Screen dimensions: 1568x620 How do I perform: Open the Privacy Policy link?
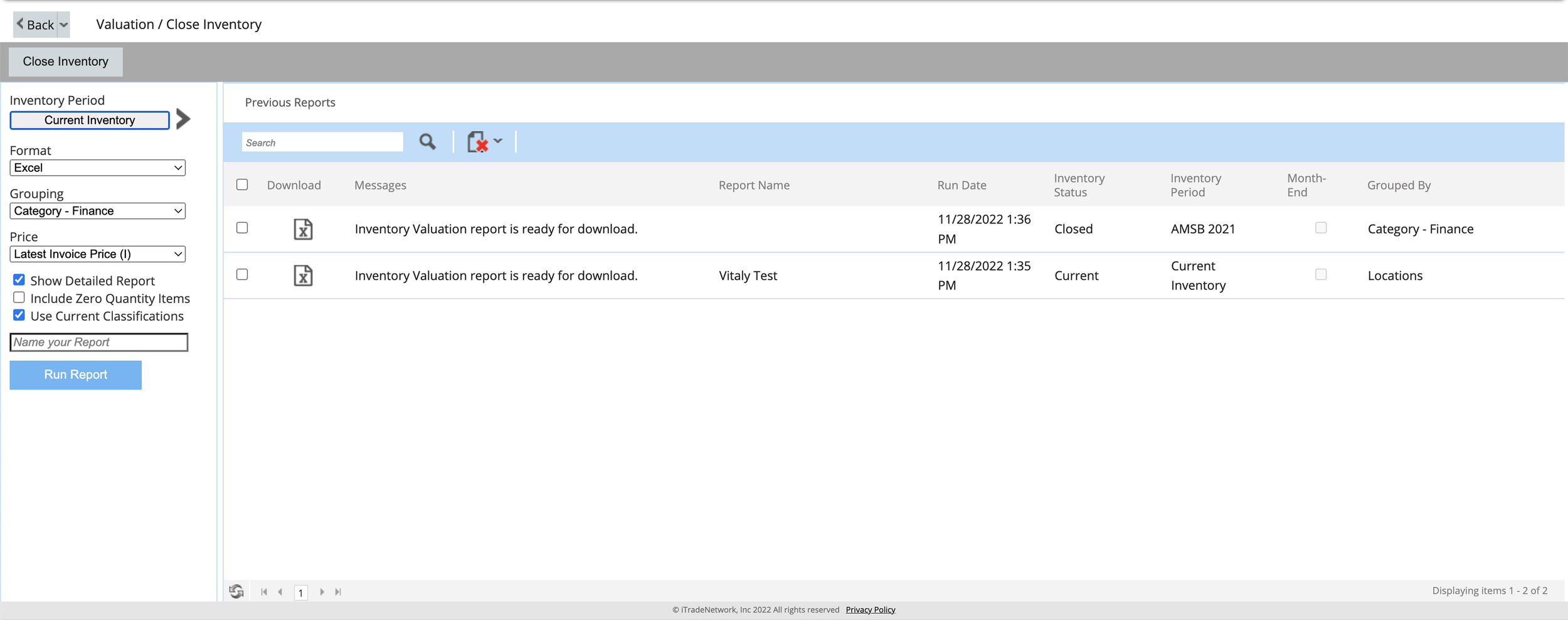click(x=870, y=610)
